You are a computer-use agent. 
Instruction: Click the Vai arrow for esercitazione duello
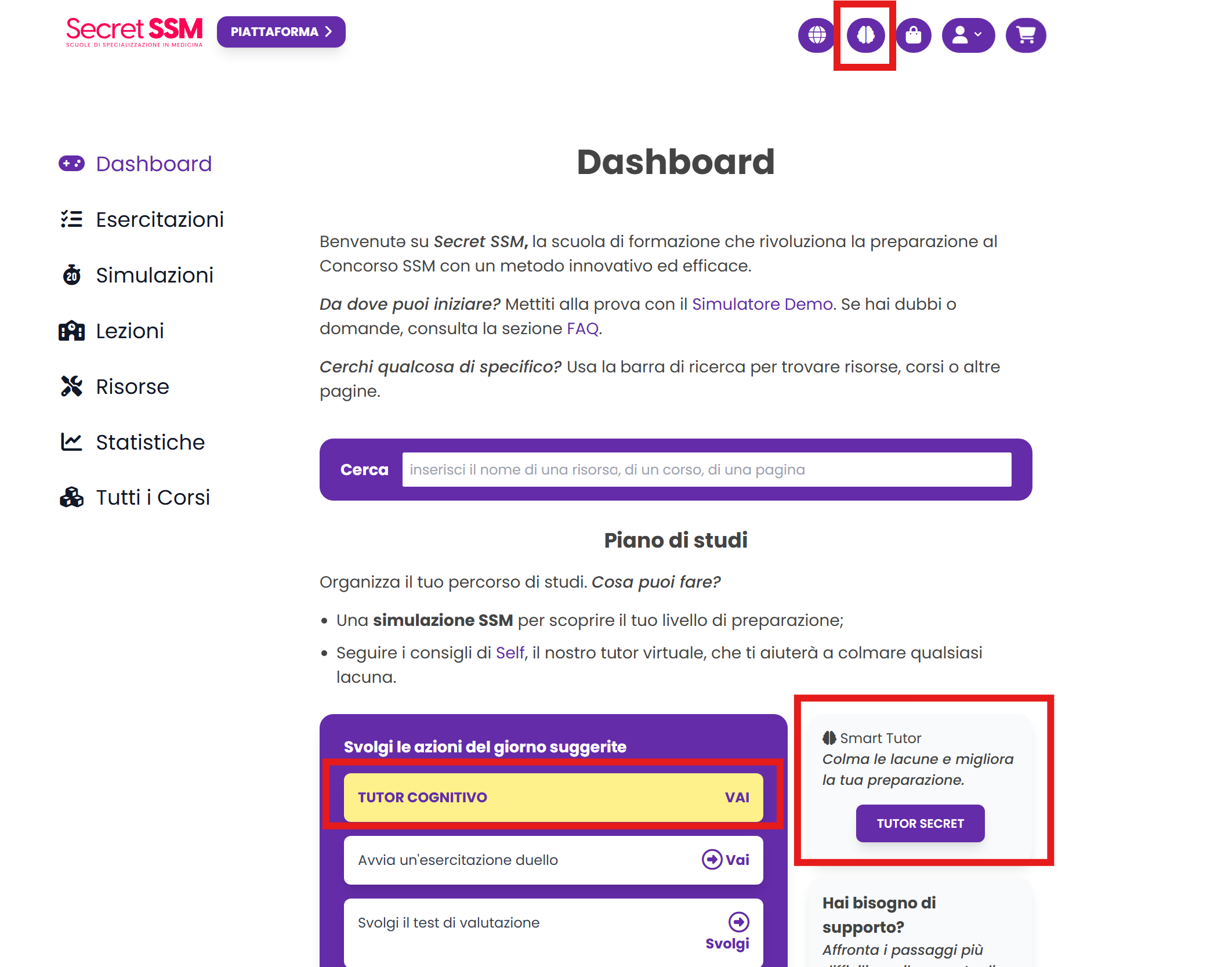(726, 860)
